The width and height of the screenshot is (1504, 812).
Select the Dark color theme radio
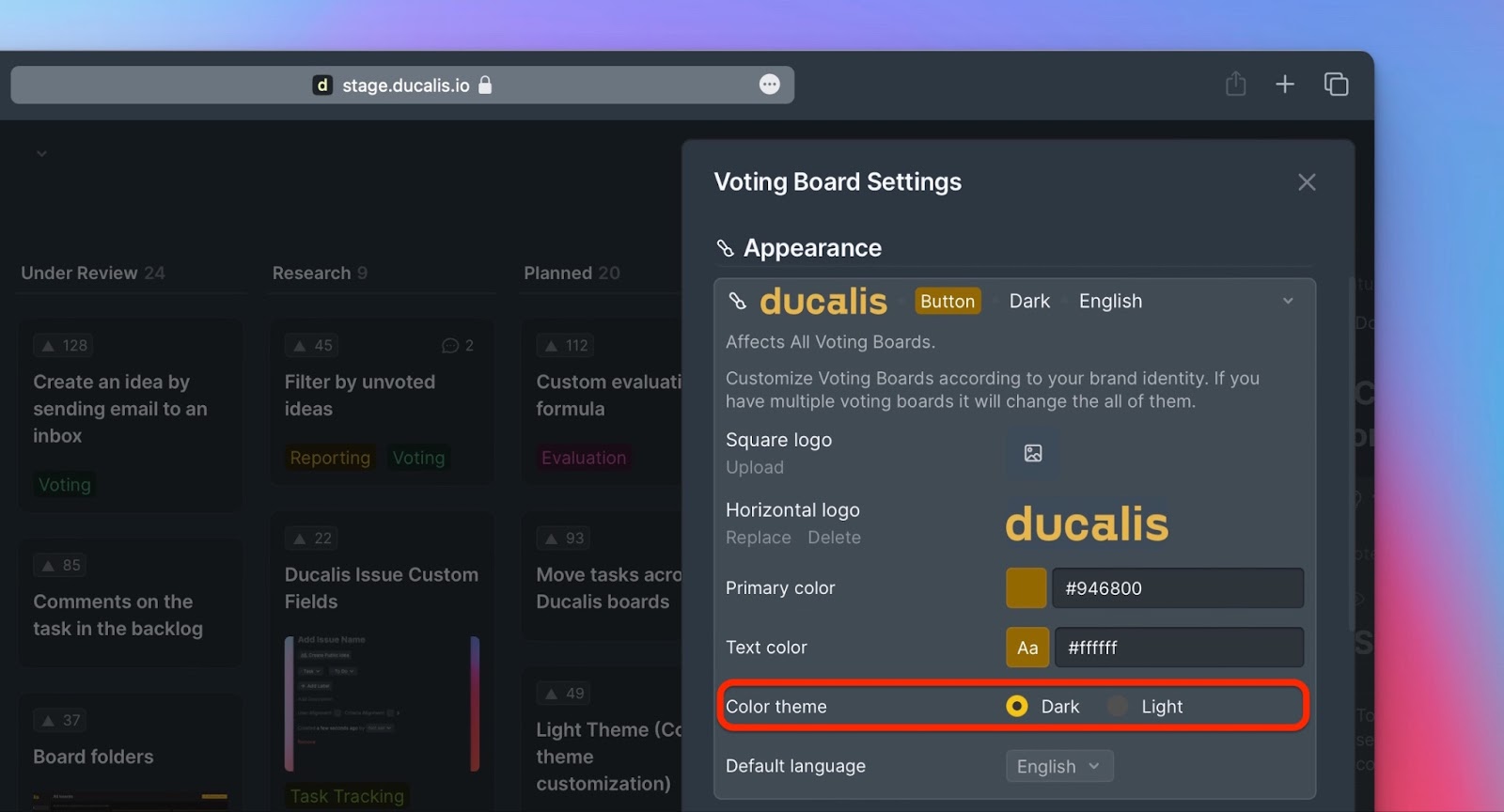1016,706
